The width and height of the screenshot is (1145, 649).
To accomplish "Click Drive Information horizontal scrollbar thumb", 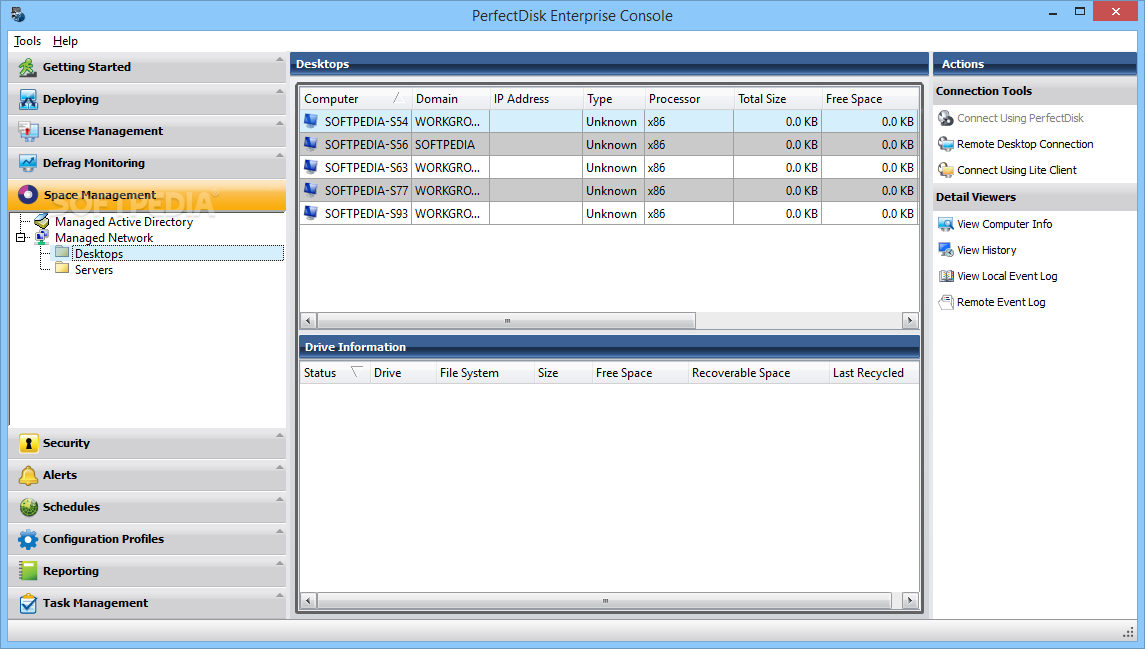I will pos(604,601).
